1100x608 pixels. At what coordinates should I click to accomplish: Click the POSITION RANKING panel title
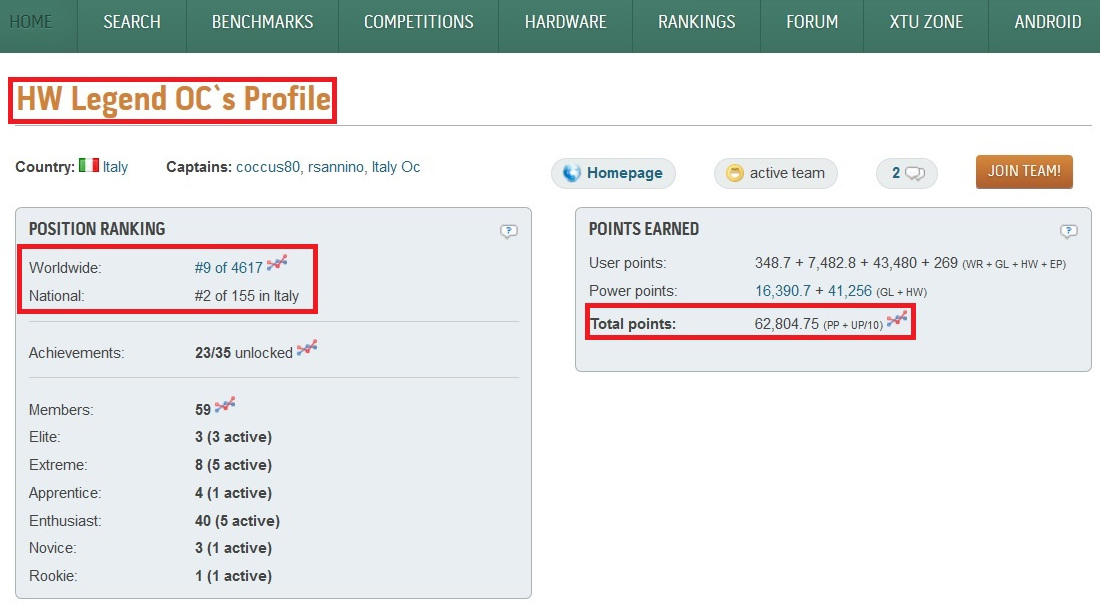coord(97,229)
